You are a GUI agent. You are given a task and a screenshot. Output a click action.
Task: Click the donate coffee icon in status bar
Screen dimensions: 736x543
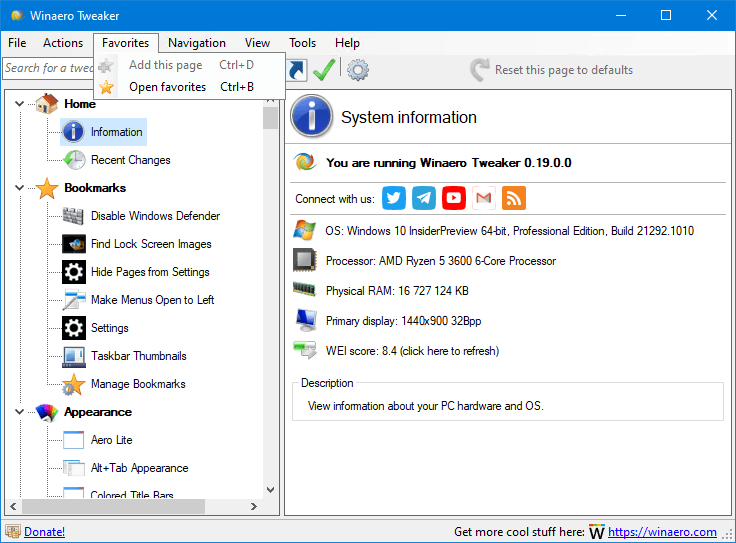pyautogui.click(x=13, y=532)
